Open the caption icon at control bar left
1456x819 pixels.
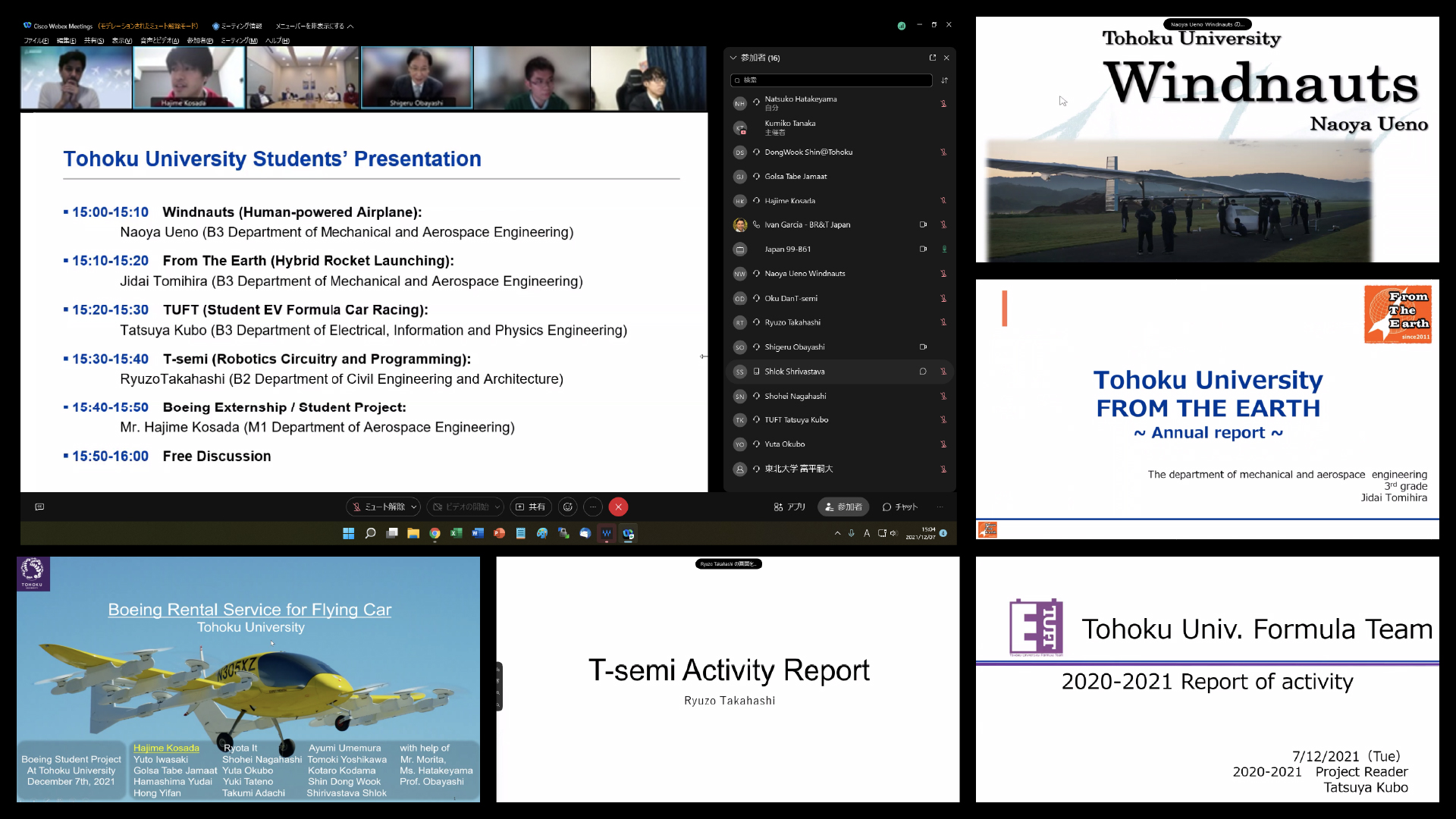click(x=39, y=507)
